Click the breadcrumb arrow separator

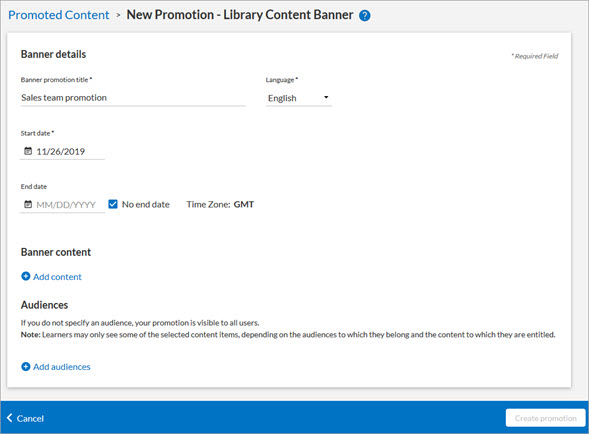click(118, 15)
